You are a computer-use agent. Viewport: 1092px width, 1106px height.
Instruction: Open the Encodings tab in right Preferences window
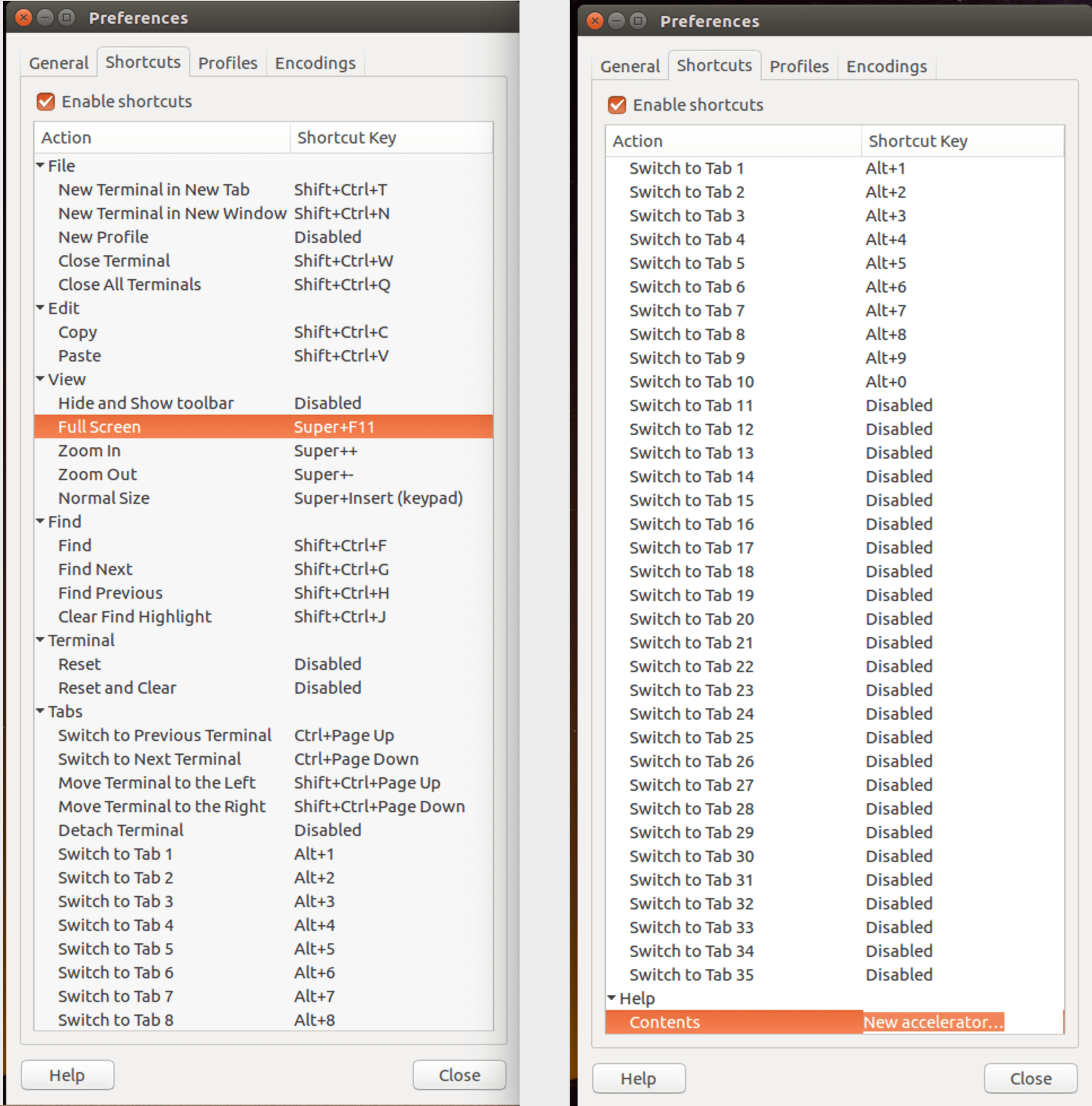click(x=886, y=67)
